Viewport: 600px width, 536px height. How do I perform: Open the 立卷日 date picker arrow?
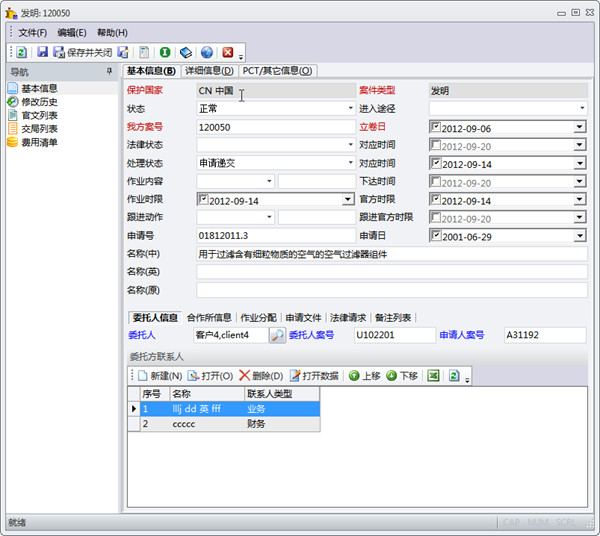coord(580,127)
